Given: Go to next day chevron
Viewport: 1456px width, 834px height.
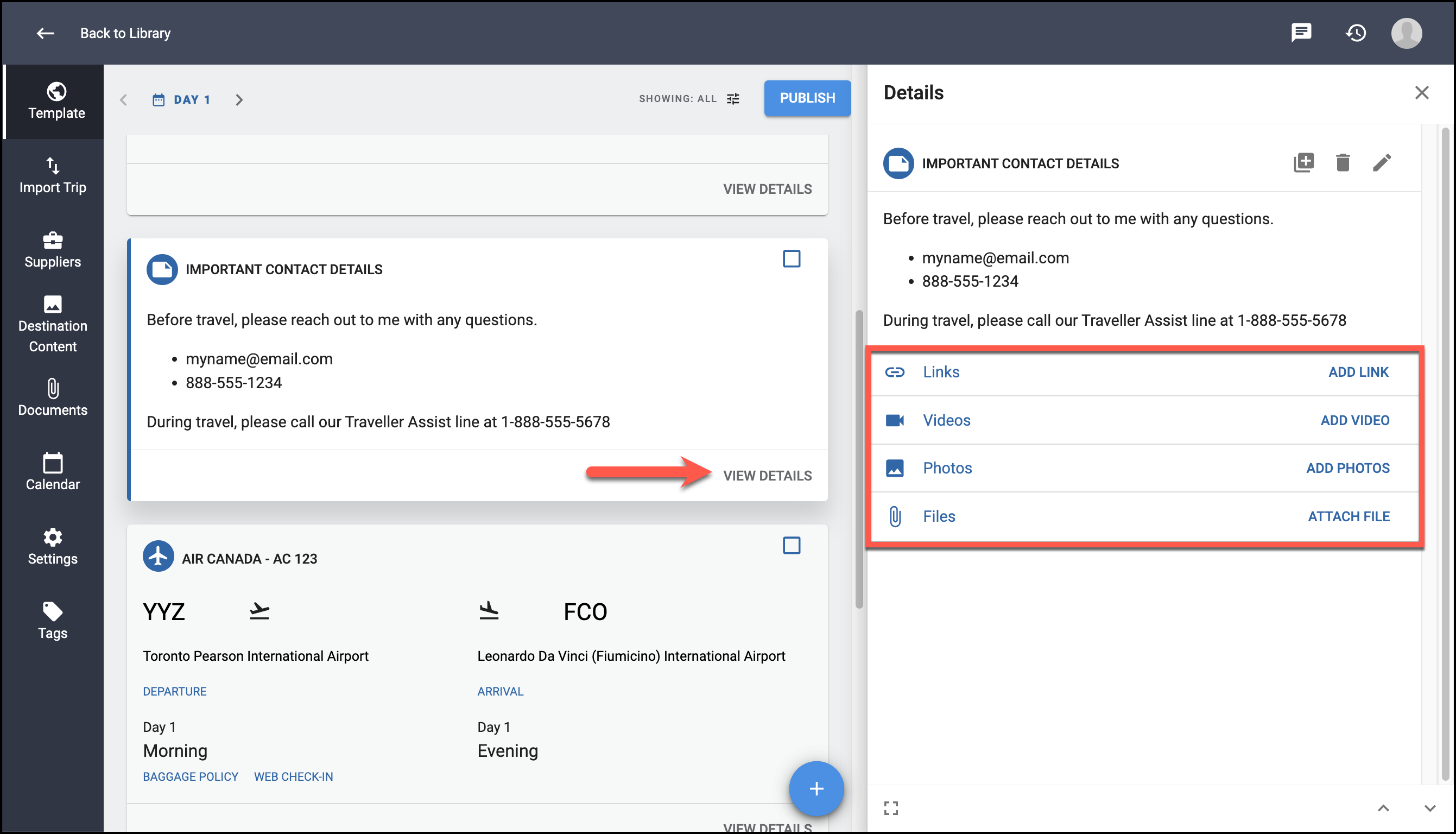Looking at the screenshot, I should [x=239, y=100].
